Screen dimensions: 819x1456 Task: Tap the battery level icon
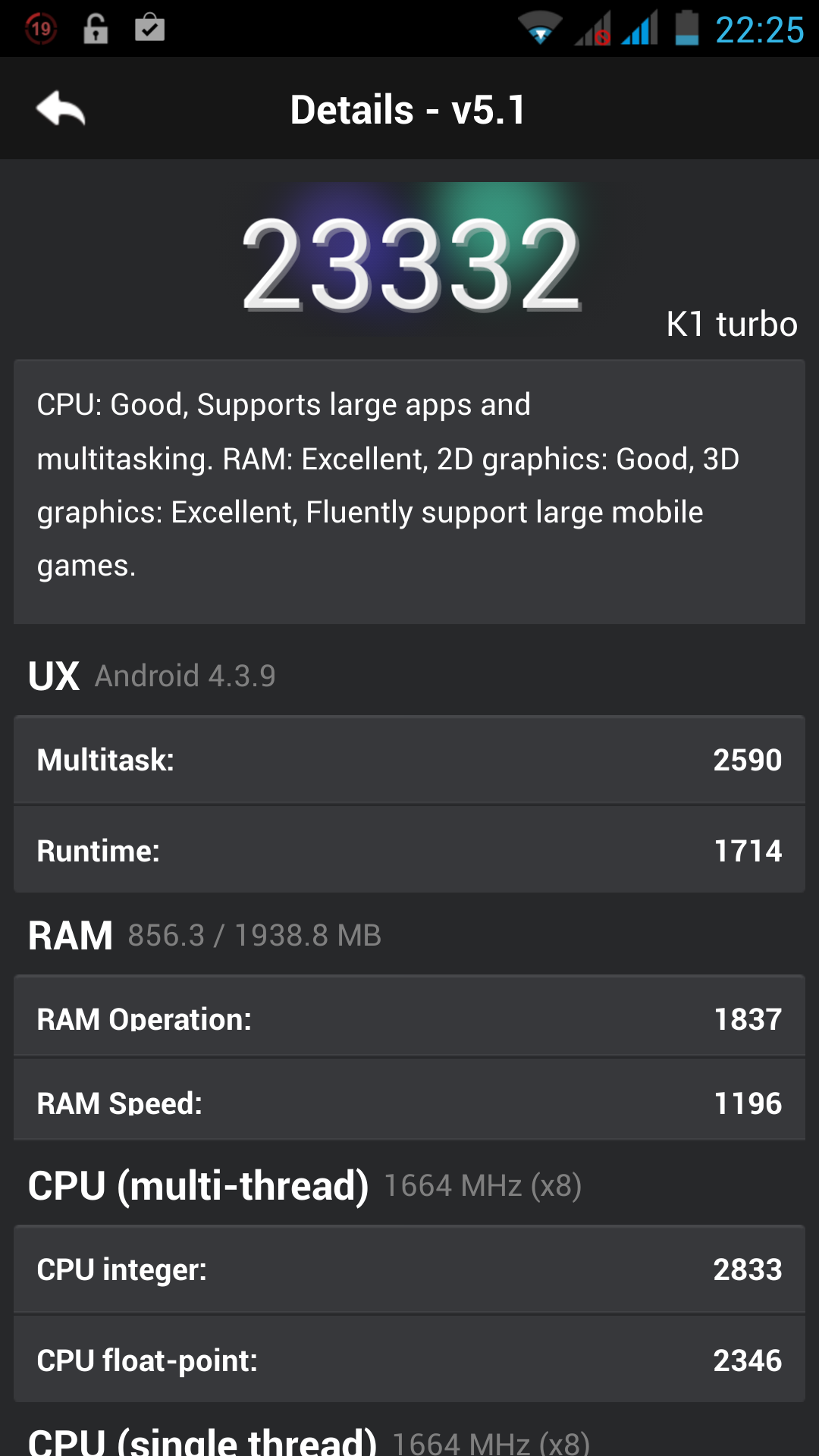point(687,29)
